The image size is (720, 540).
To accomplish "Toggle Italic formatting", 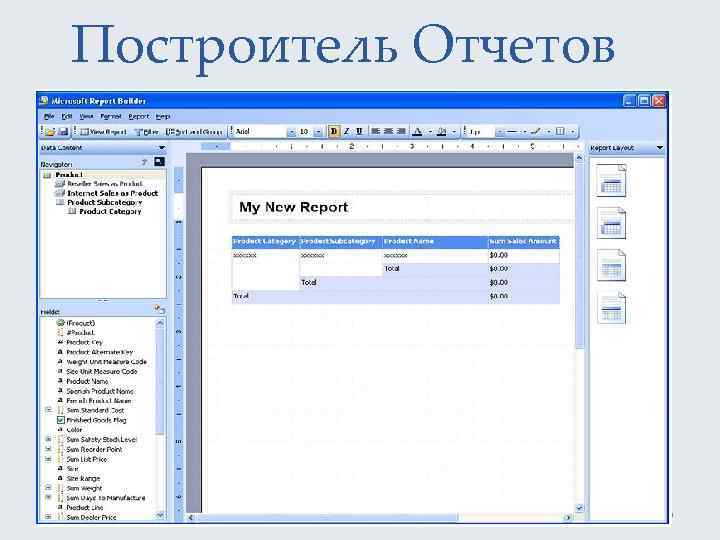I will [x=347, y=132].
